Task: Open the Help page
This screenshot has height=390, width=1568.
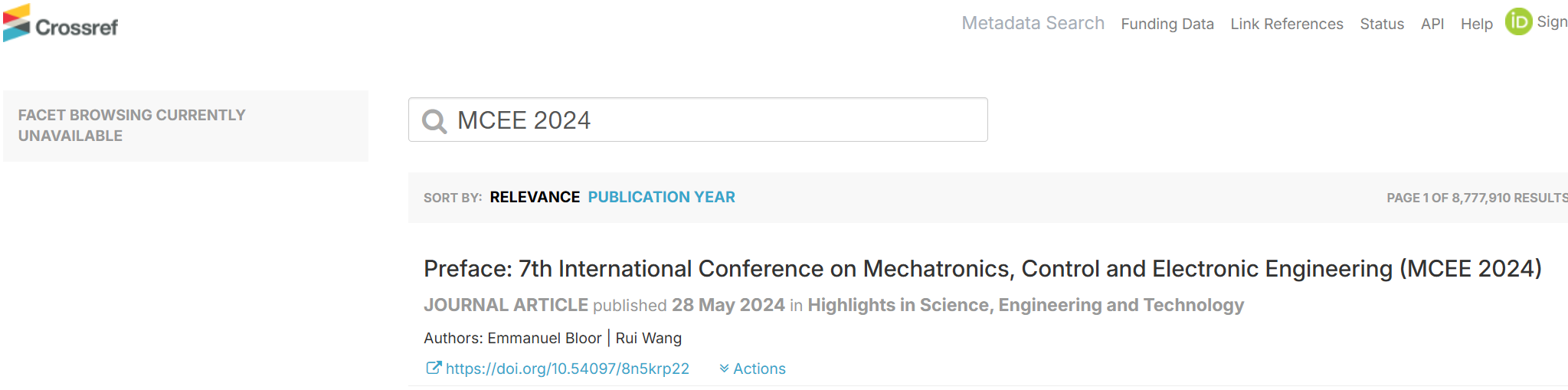Action: tap(1477, 24)
